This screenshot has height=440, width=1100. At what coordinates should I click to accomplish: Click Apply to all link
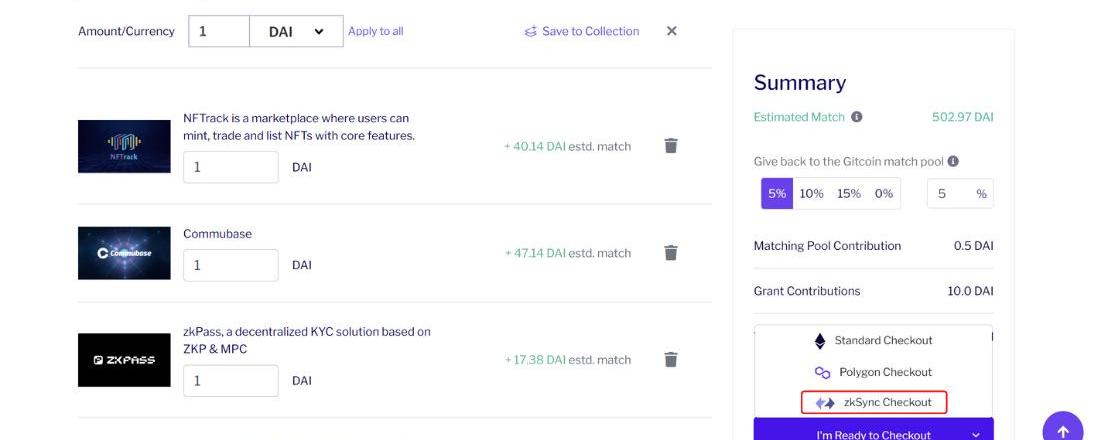pos(376,31)
